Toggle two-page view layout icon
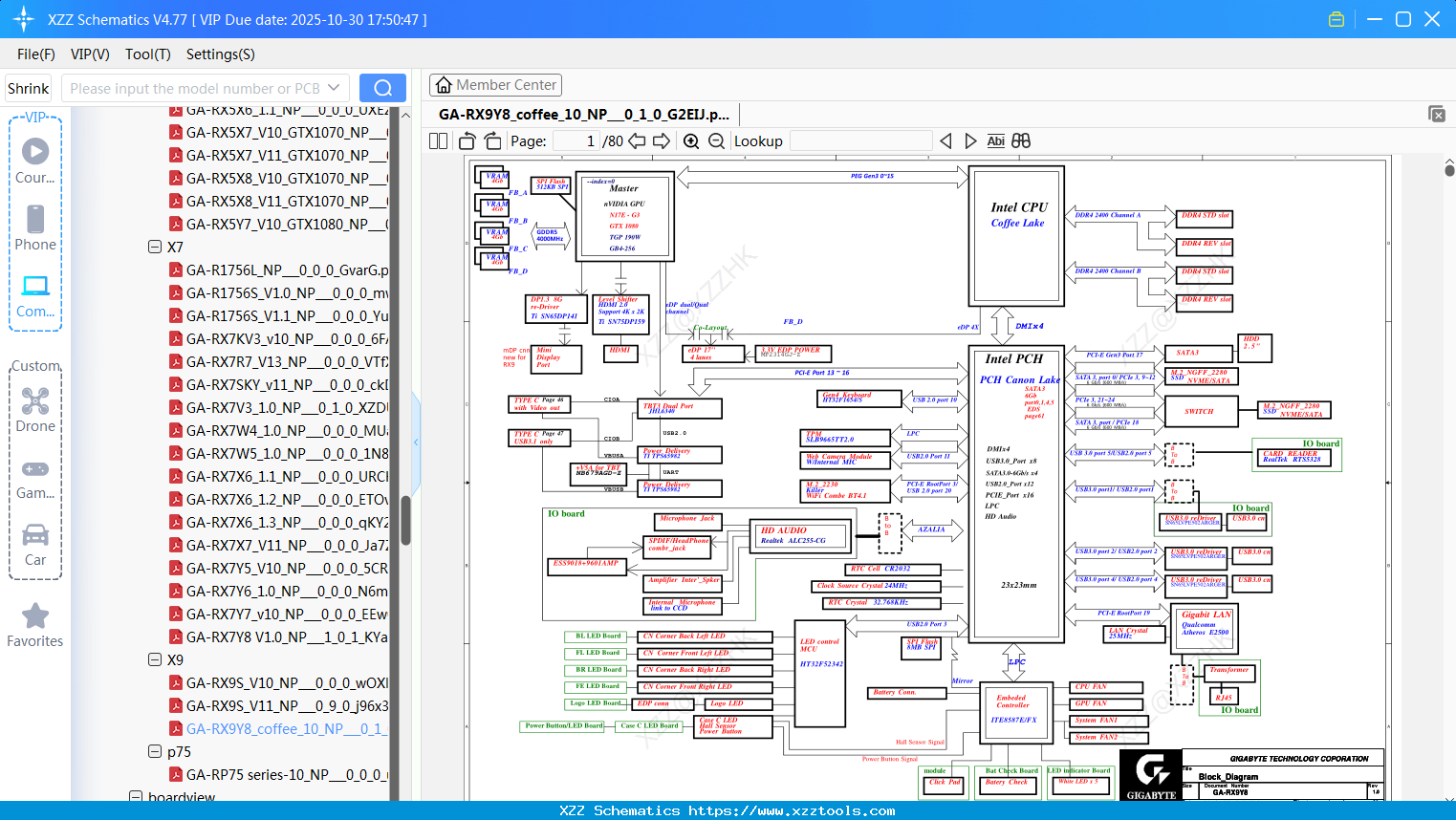The height and width of the screenshot is (820, 1456). pyautogui.click(x=438, y=140)
